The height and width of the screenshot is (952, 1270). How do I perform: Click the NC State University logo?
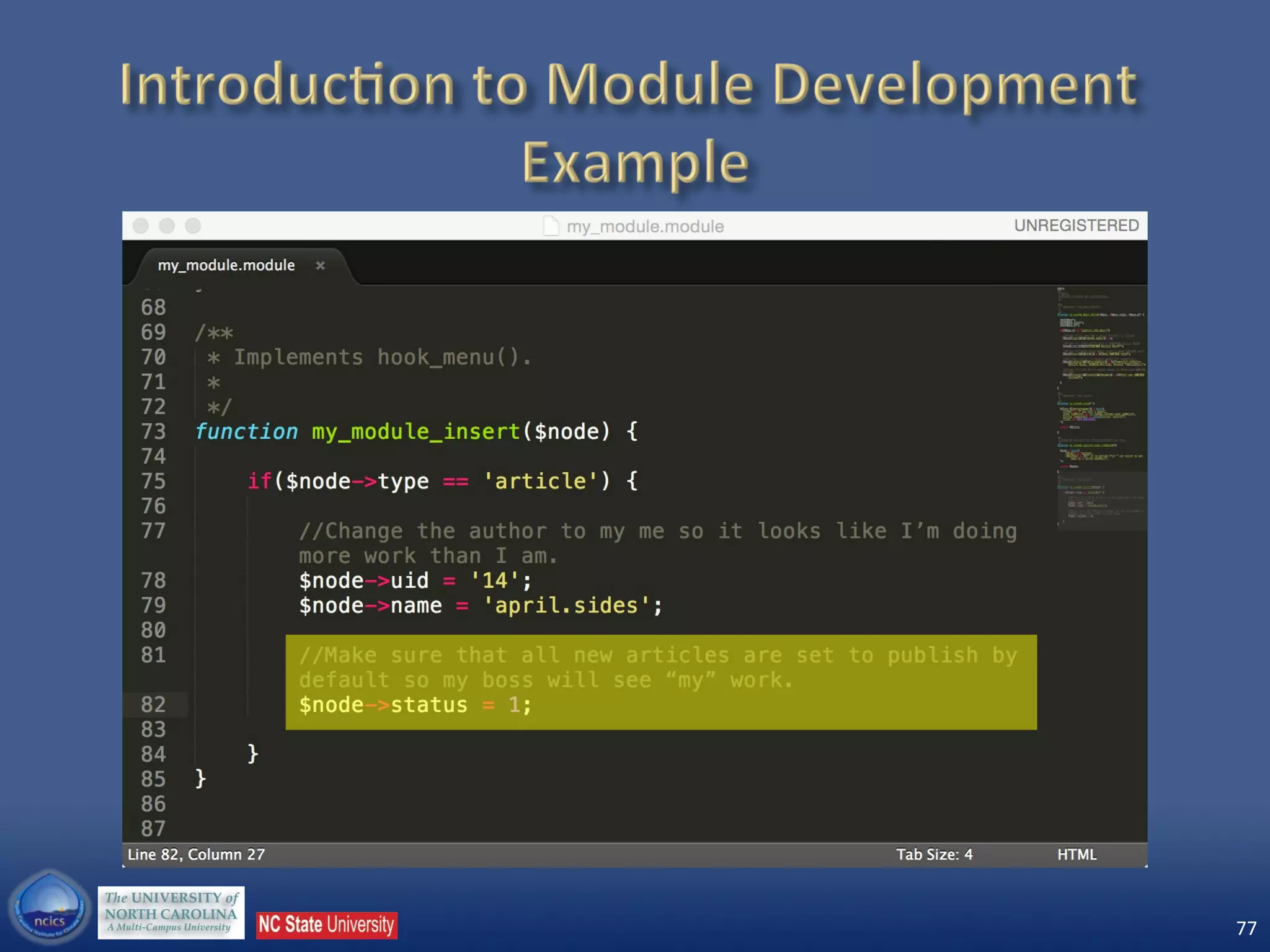[x=327, y=925]
